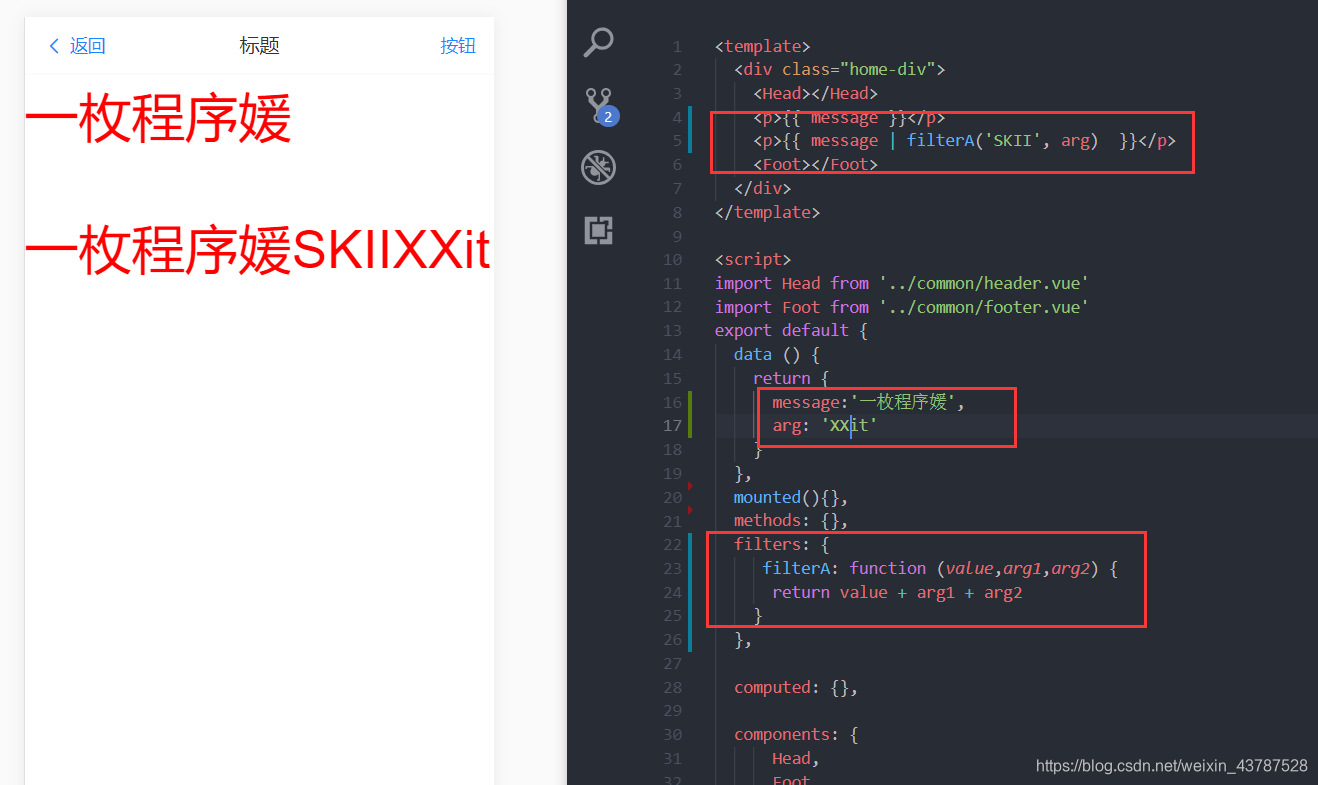Open the Debug view bug icon
This screenshot has width=1318, height=785.
598,167
